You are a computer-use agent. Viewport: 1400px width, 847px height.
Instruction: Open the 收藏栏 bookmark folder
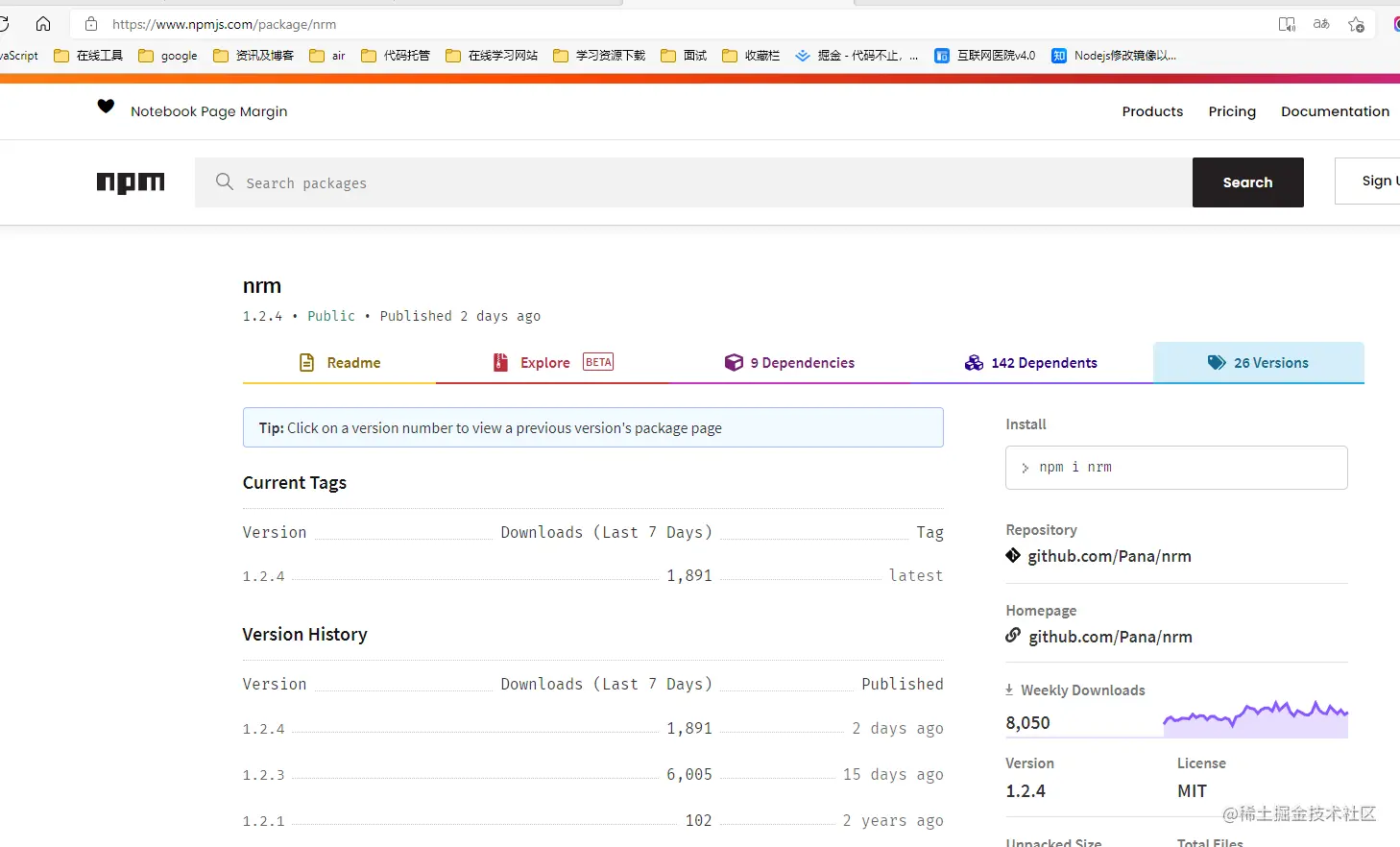pos(751,56)
